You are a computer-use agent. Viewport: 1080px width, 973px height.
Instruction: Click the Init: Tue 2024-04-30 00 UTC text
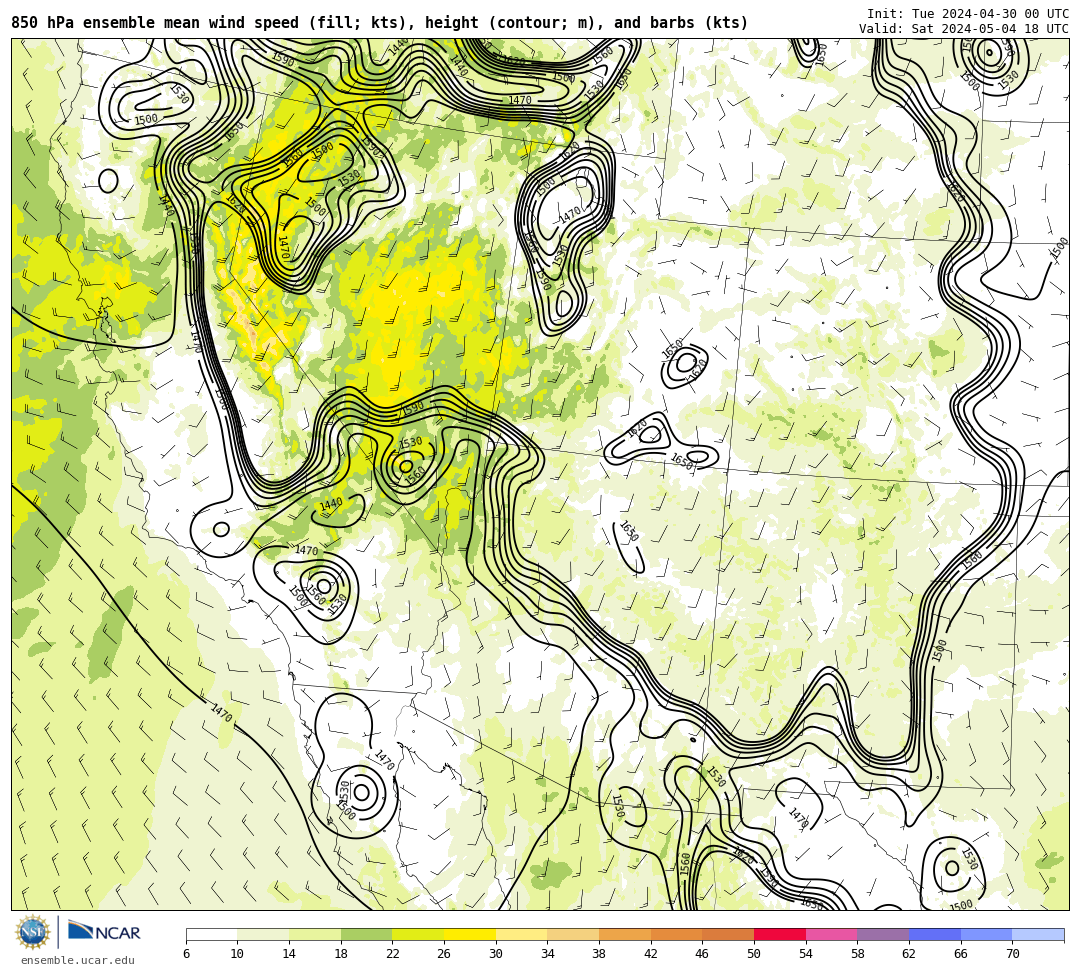[968, 14]
